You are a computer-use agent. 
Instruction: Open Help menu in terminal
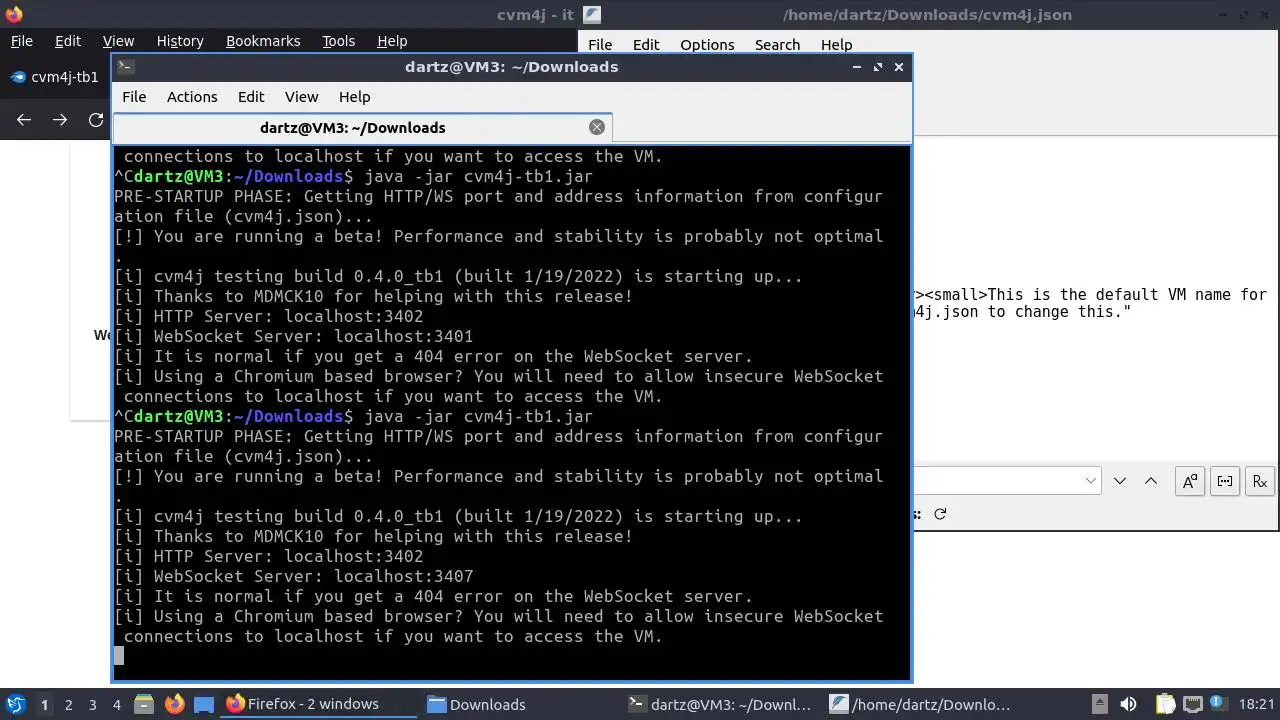pos(354,97)
